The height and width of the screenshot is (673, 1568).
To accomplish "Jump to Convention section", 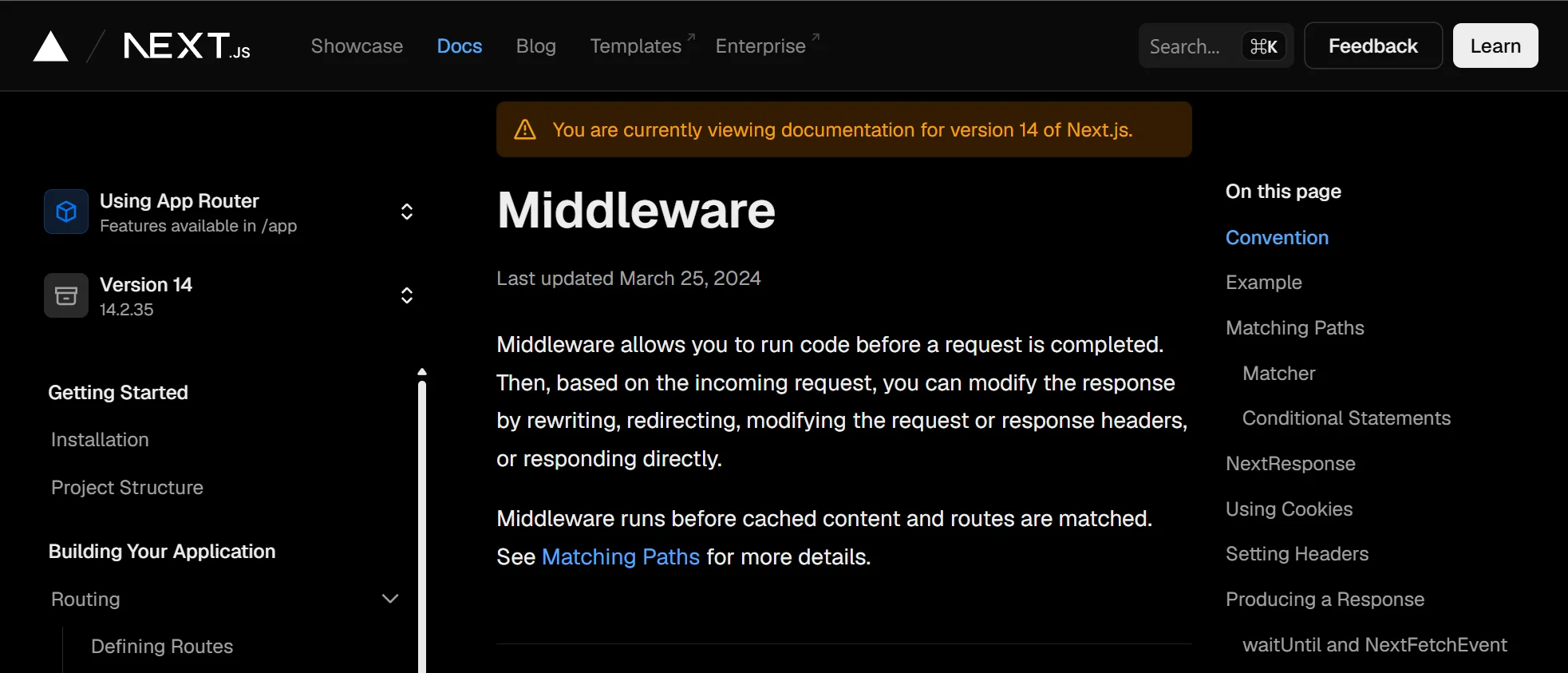I will pos(1277,238).
